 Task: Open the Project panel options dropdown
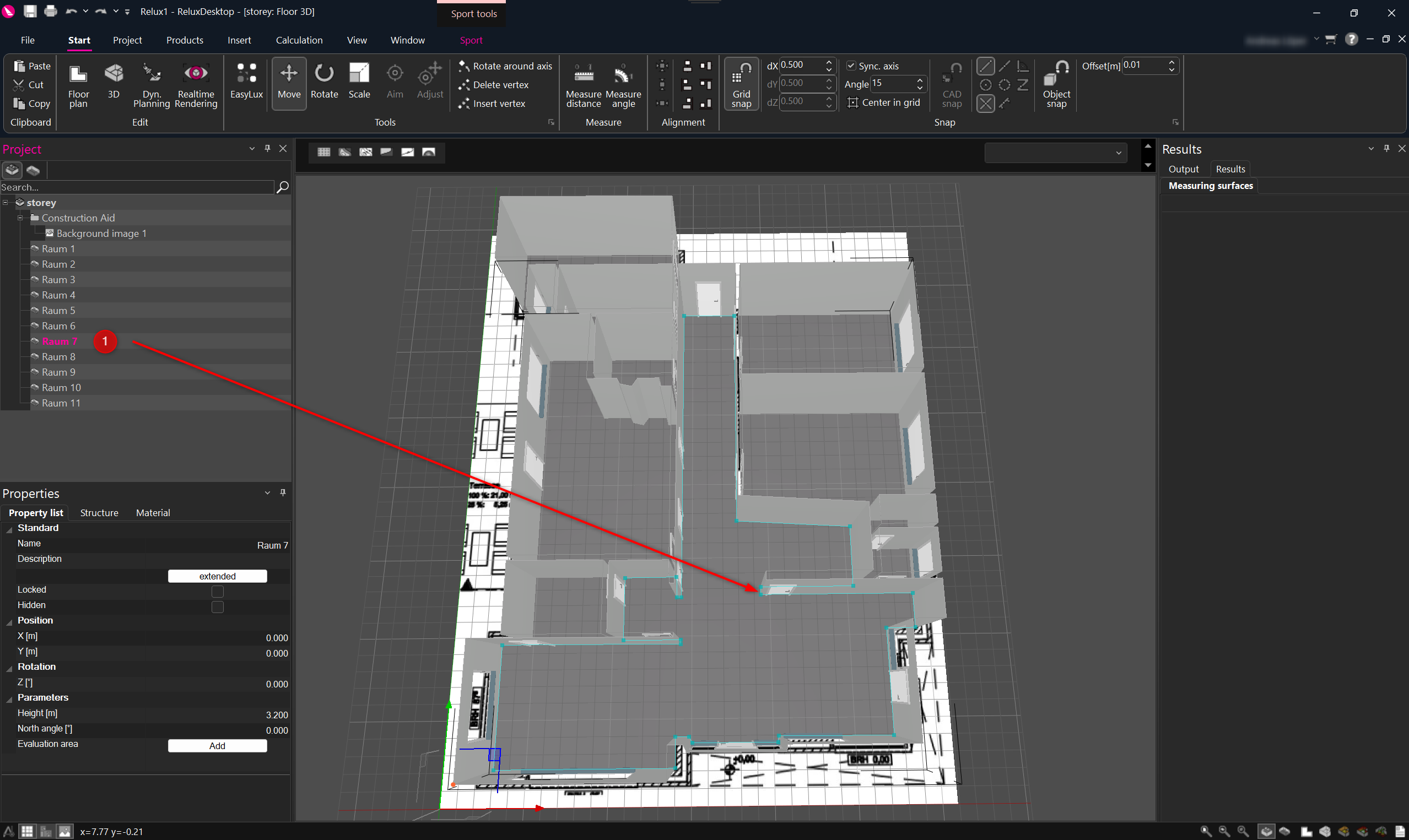(x=252, y=149)
